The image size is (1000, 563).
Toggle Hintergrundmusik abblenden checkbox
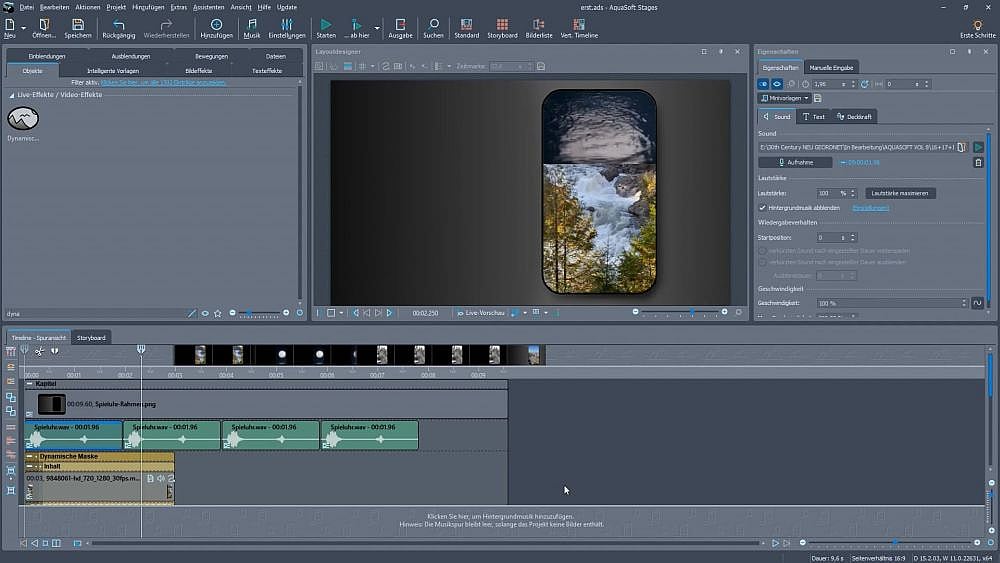click(763, 208)
